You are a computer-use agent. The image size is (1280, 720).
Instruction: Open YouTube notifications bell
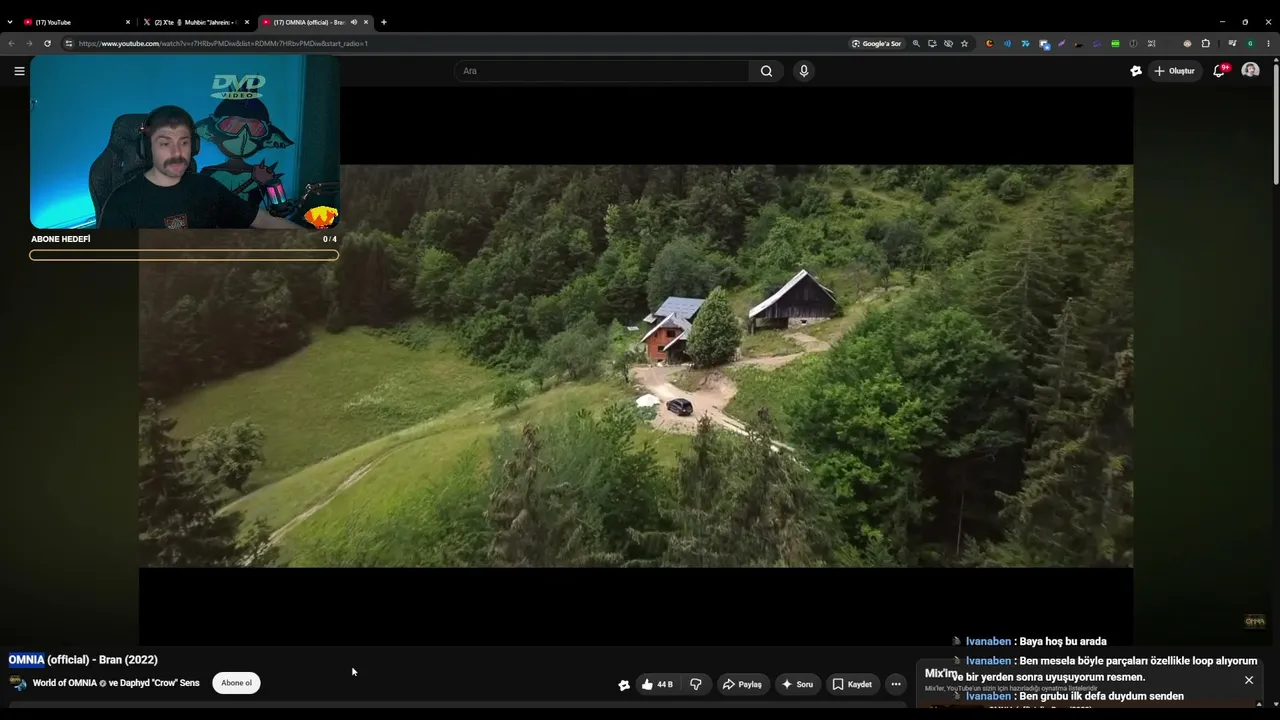point(1219,71)
